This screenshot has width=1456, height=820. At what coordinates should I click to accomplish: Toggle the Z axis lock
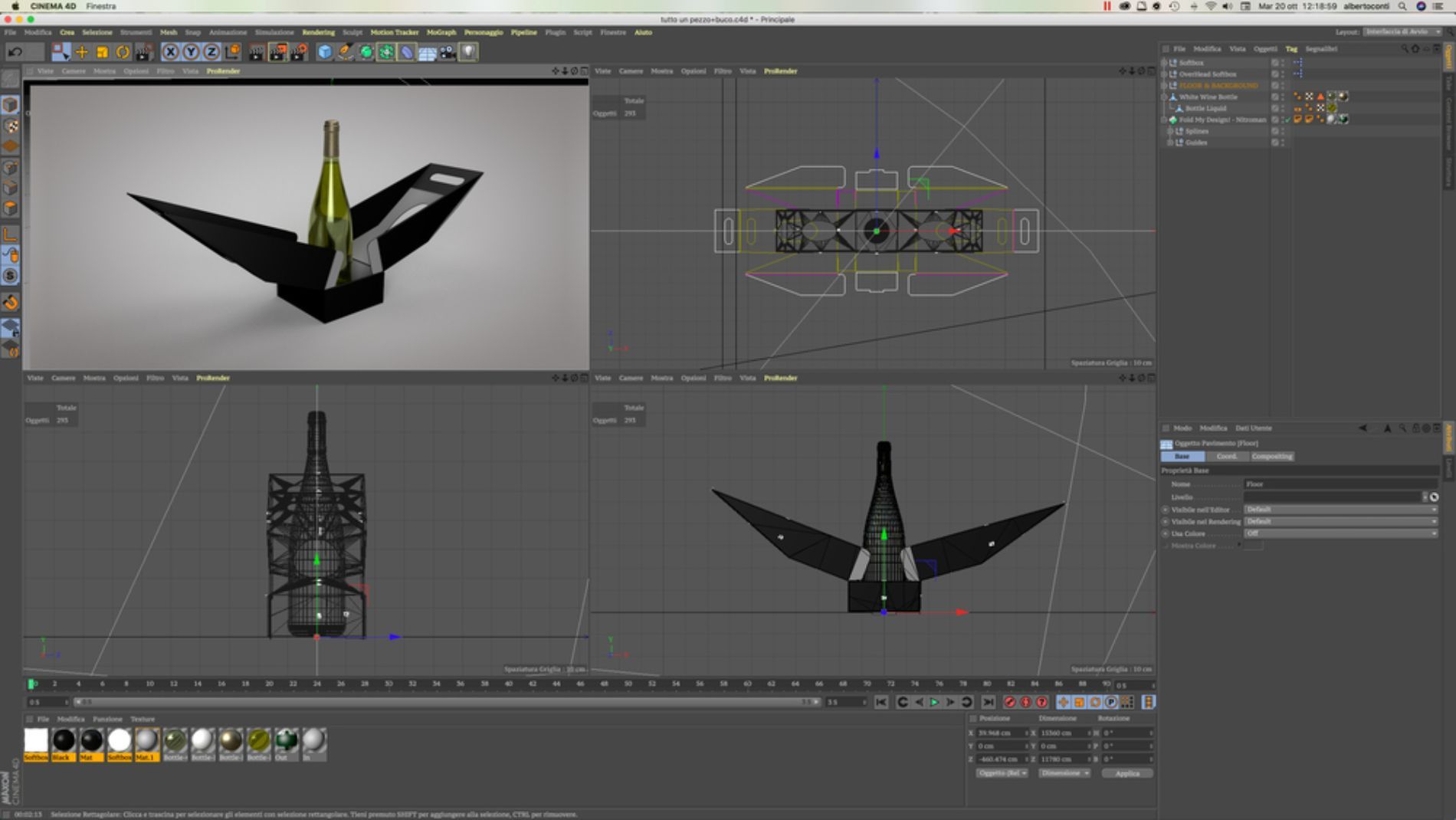(212, 52)
